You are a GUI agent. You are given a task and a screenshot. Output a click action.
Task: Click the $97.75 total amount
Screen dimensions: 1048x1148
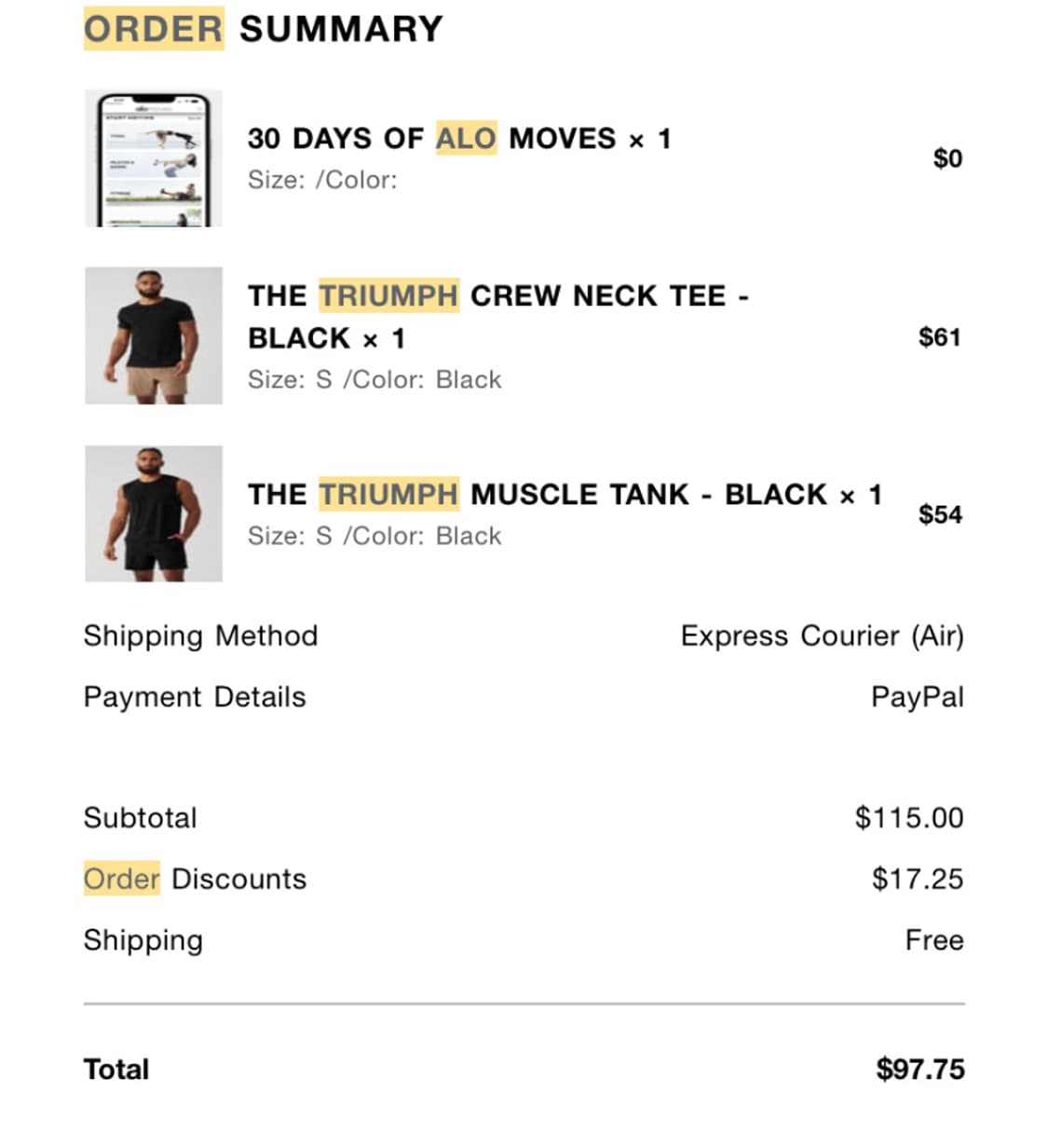(x=919, y=1069)
